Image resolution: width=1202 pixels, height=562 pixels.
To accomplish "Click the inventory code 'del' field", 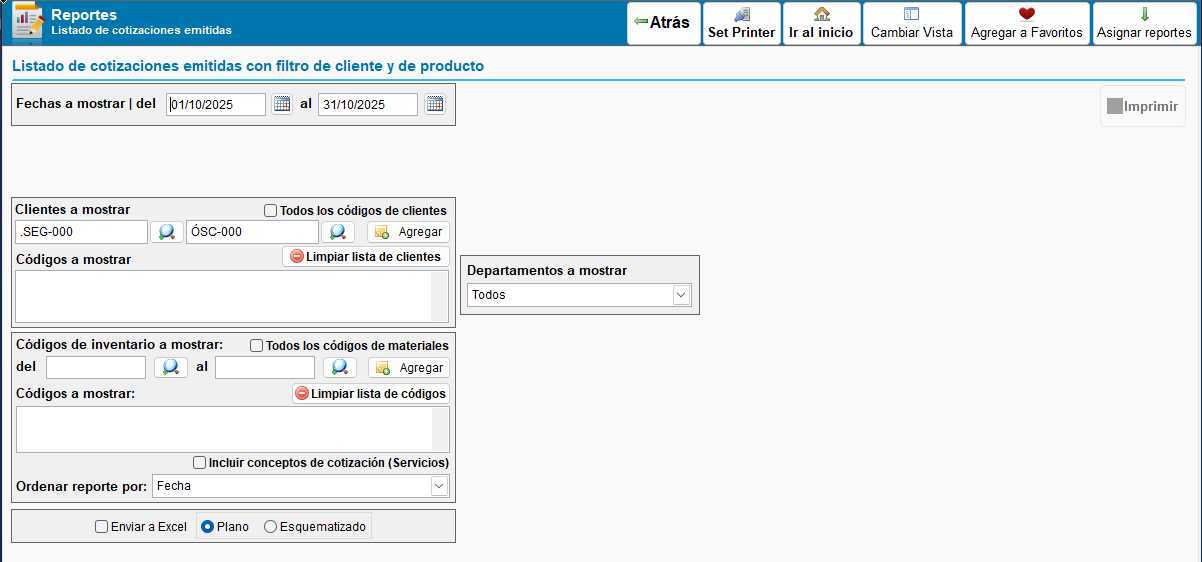I will click(x=96, y=368).
